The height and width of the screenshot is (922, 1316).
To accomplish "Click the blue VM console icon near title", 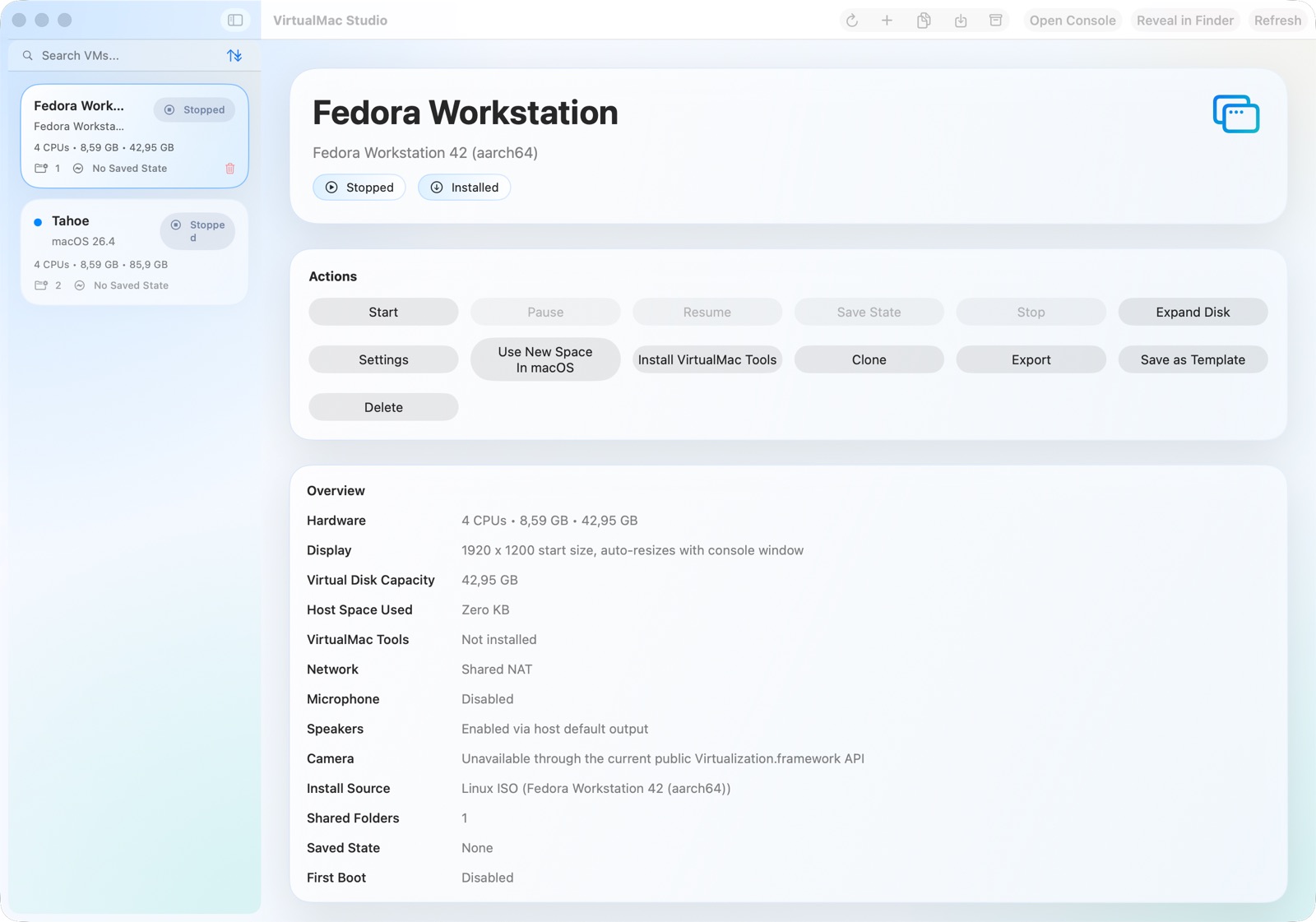I will tap(1235, 114).
